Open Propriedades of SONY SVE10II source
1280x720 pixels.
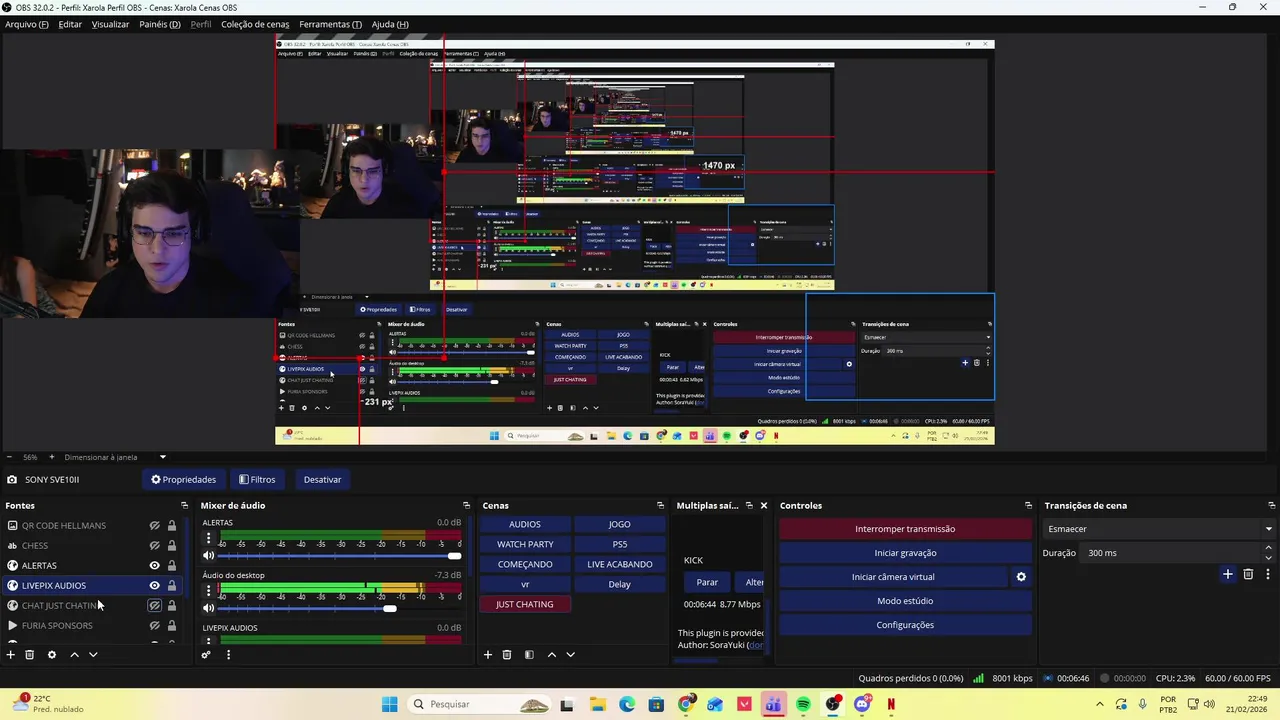(x=183, y=480)
